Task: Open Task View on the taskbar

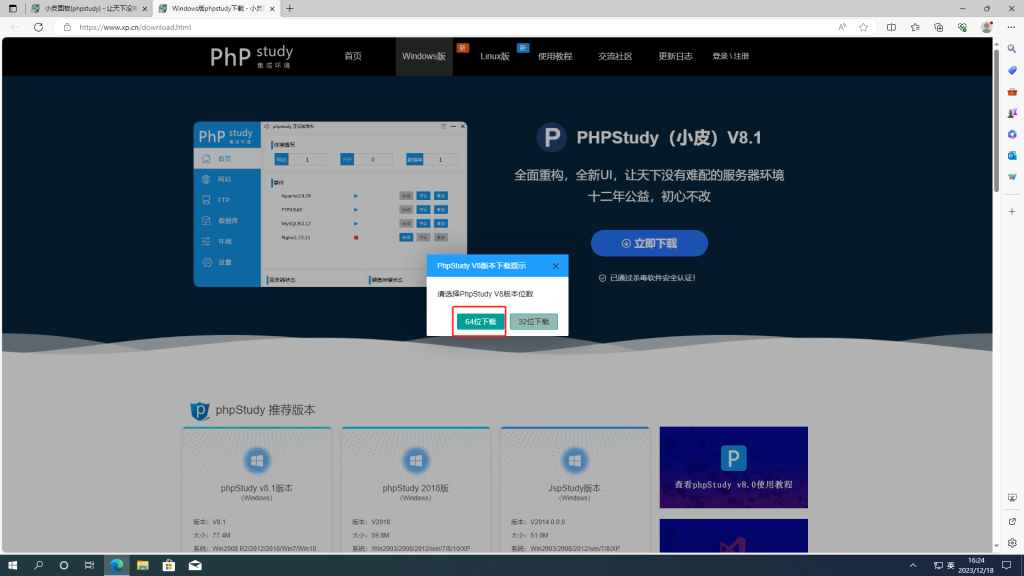Action: [x=89, y=565]
